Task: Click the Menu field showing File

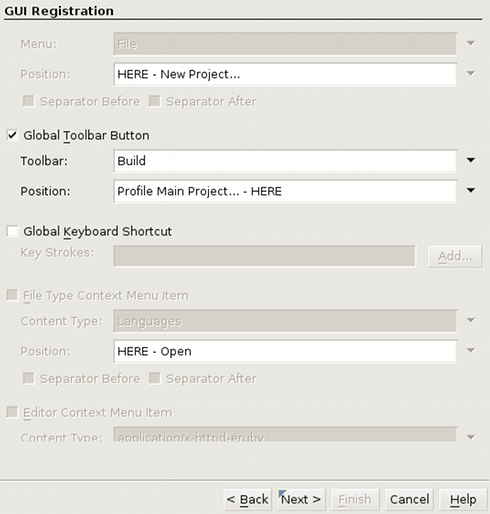Action: pos(285,44)
